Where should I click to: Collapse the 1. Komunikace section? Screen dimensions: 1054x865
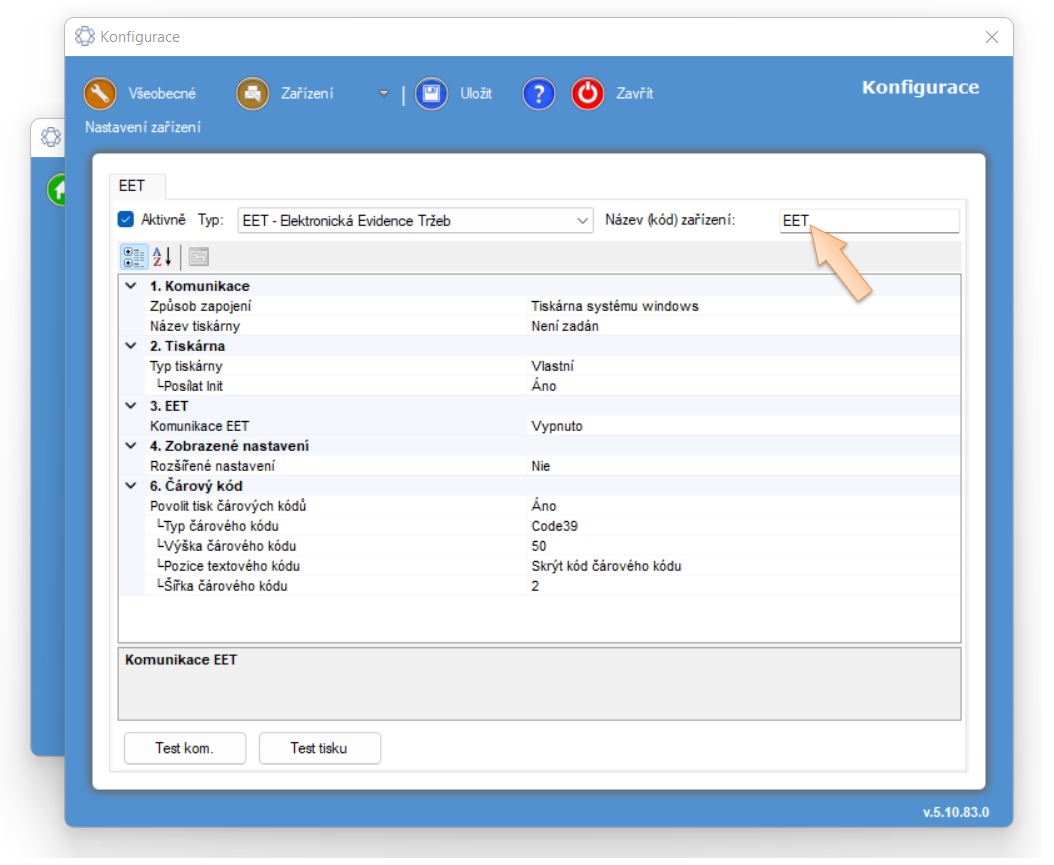(131, 287)
